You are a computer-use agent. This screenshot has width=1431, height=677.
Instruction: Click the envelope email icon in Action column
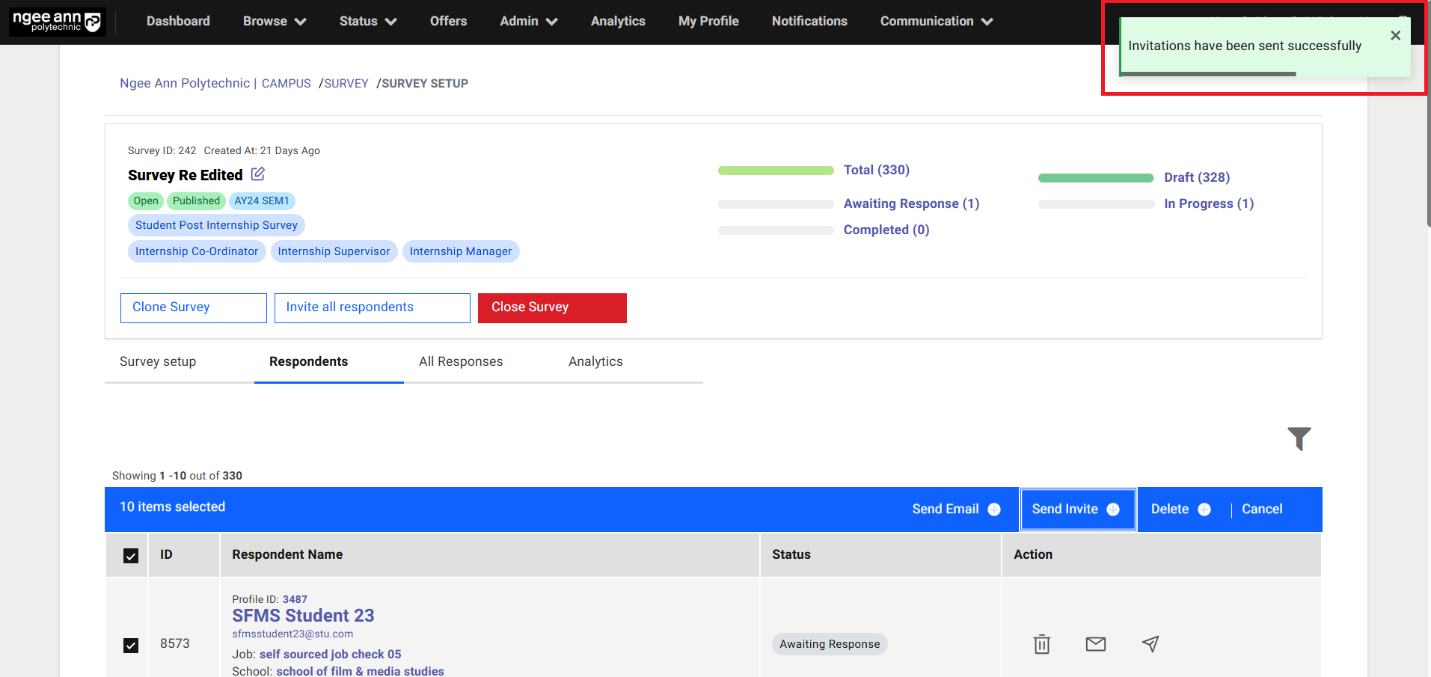coord(1096,644)
